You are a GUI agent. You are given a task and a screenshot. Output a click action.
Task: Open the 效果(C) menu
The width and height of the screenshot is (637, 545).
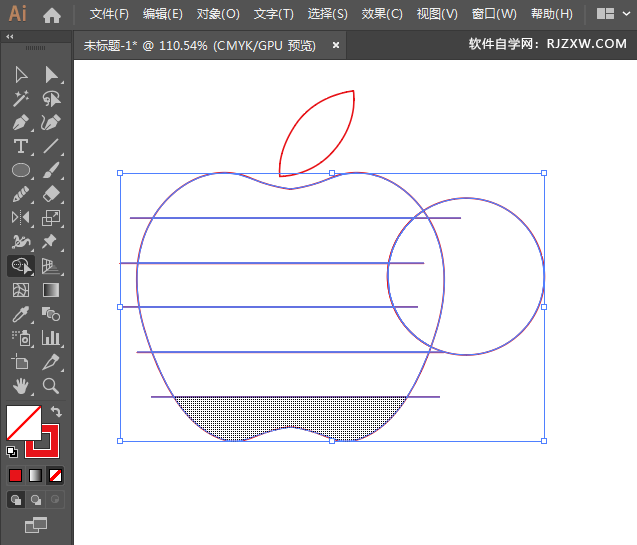(382, 14)
